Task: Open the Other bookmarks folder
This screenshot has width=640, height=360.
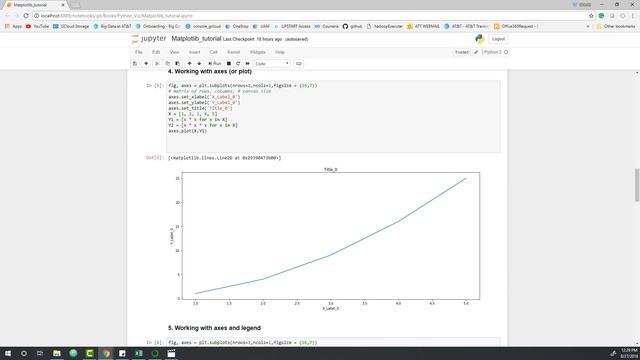Action: pyautogui.click(x=616, y=26)
